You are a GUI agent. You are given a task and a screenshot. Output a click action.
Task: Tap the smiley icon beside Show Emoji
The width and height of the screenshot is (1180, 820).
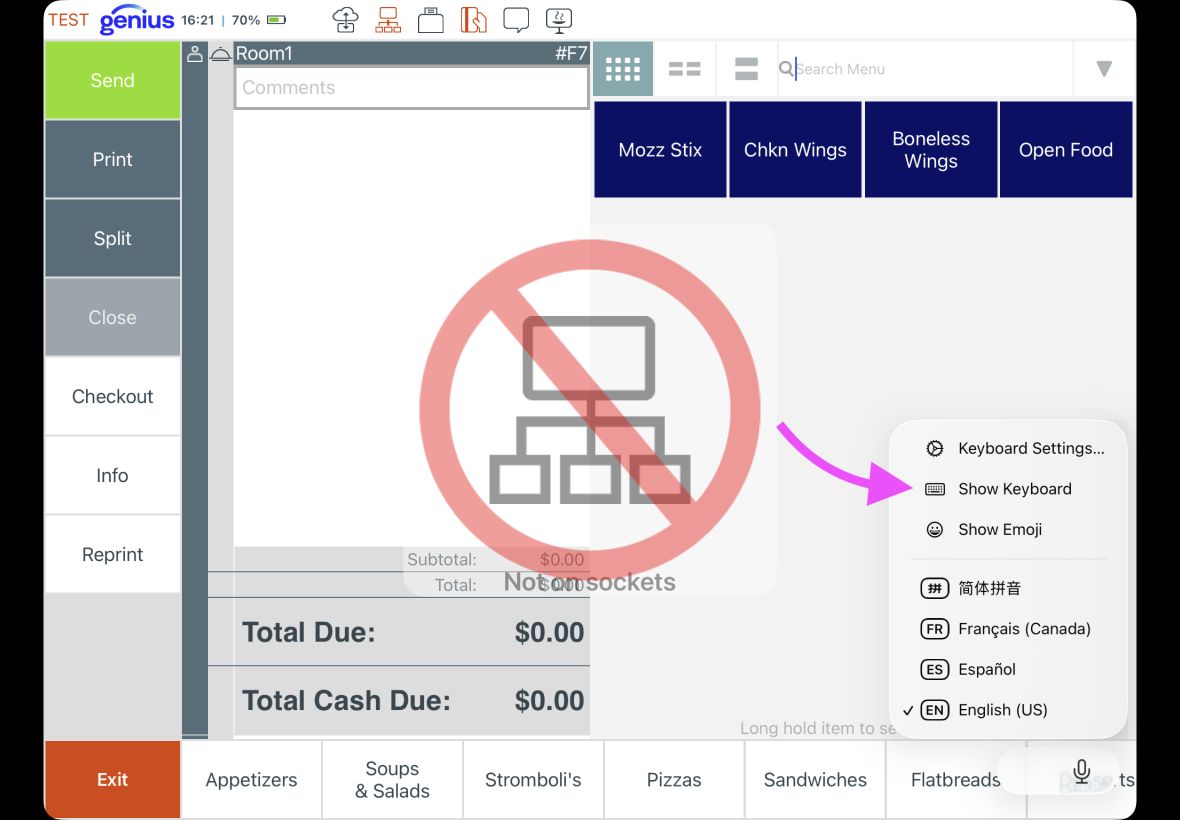point(935,530)
